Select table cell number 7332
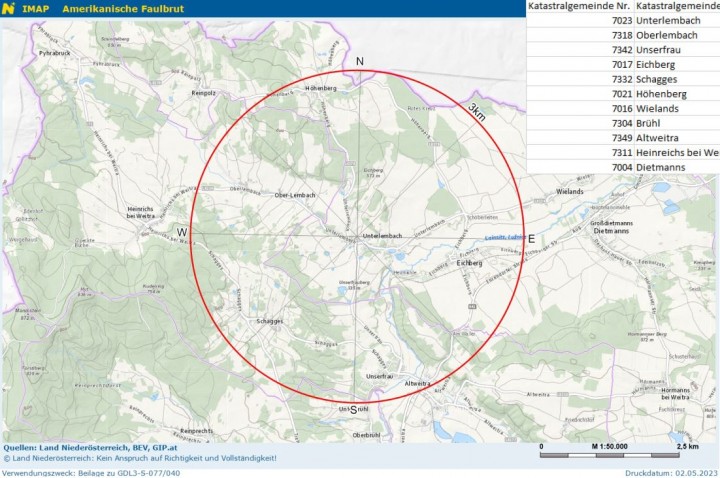 (x=622, y=79)
